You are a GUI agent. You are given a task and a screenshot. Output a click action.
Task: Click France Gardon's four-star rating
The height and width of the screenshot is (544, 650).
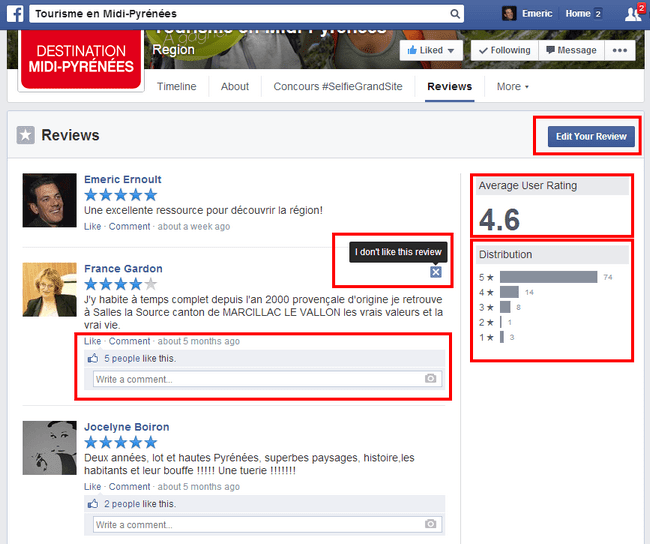[121, 284]
